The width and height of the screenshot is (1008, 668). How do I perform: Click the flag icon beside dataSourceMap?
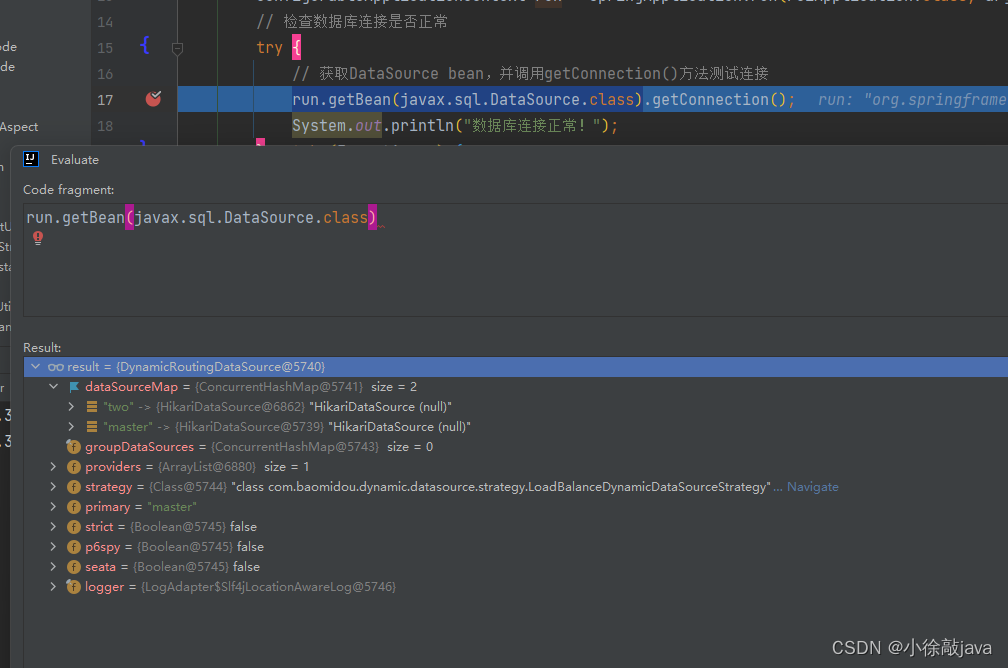click(74, 387)
